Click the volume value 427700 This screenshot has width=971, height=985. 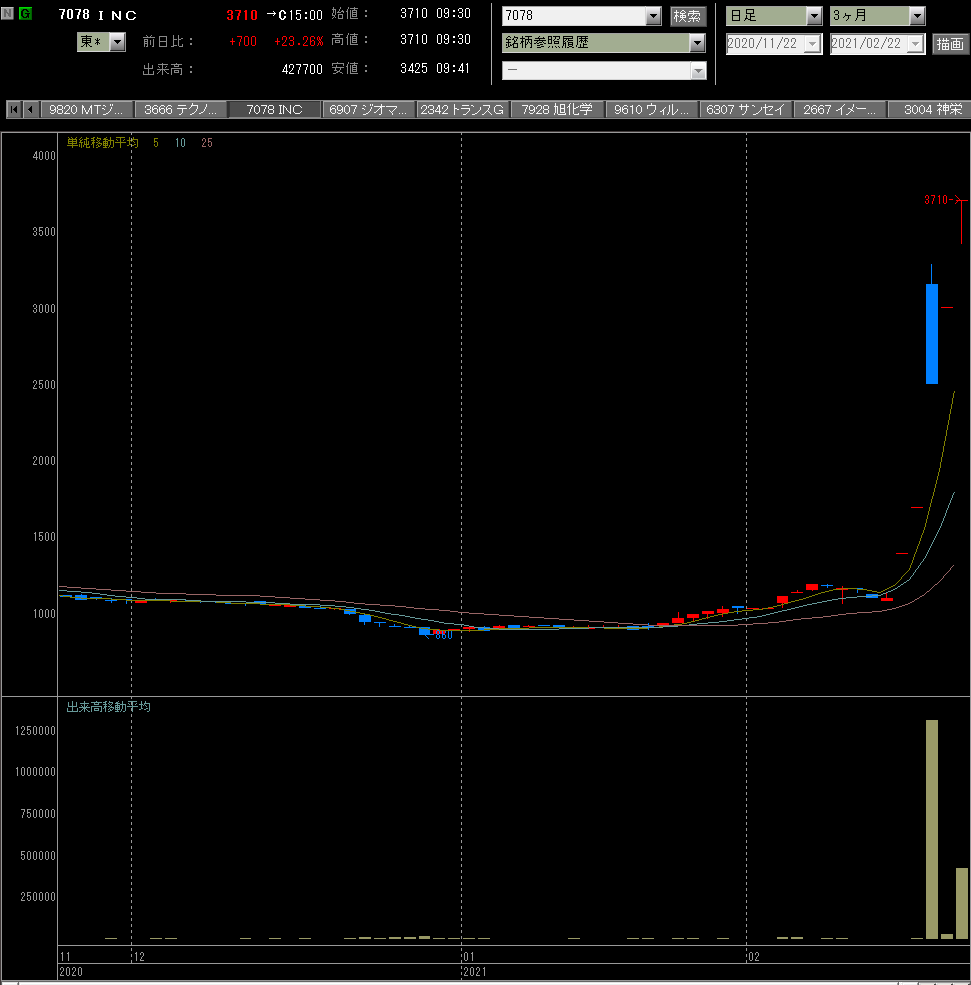(302, 69)
